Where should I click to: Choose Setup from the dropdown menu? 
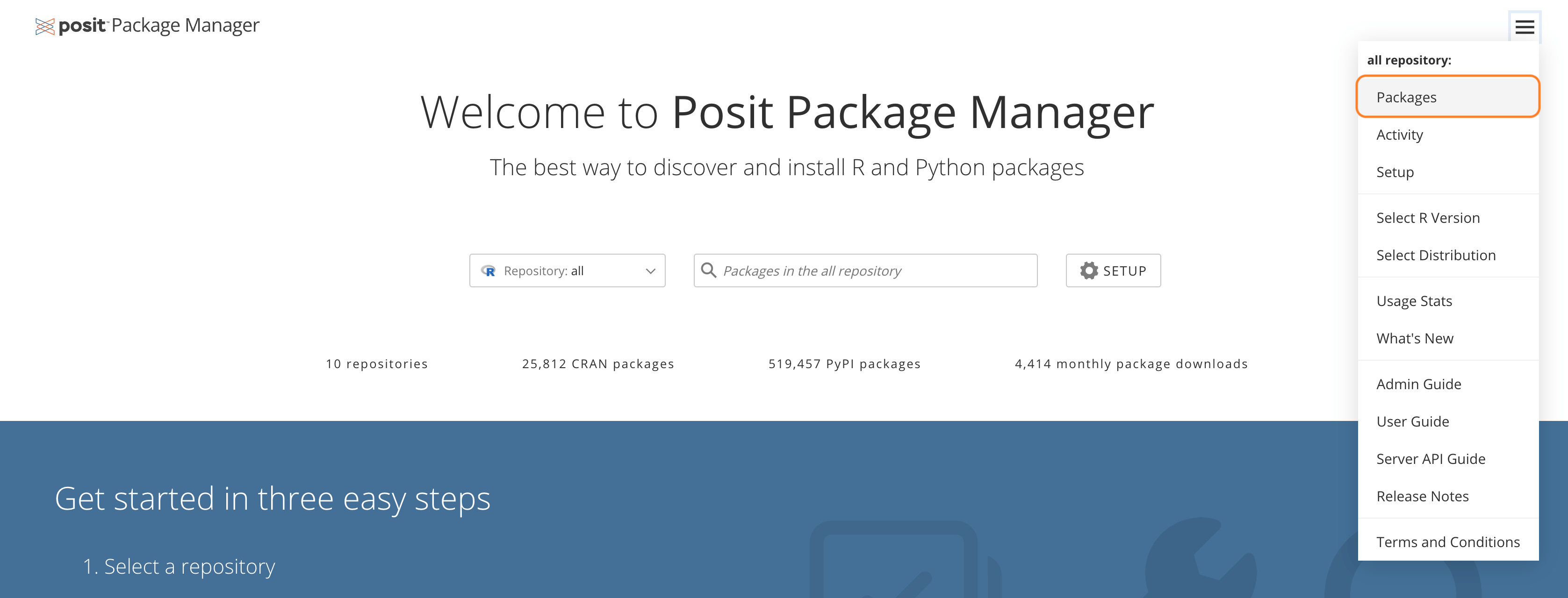(1395, 172)
